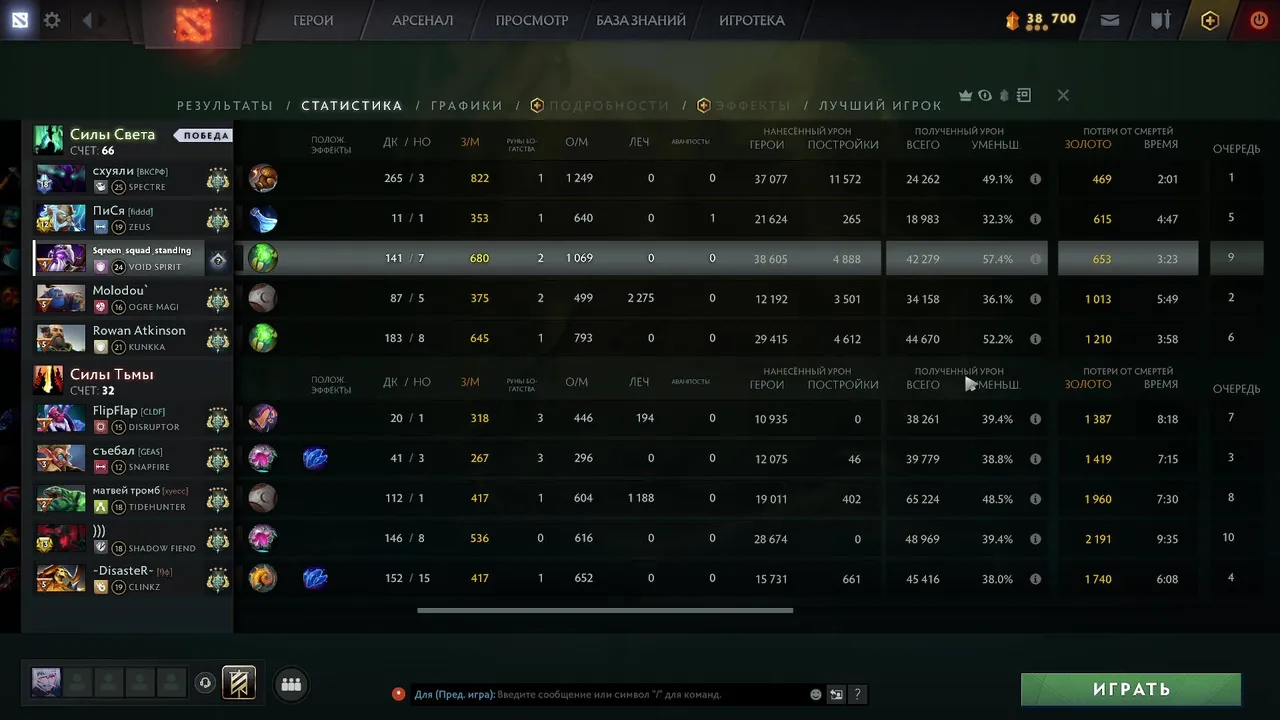Click Void Spirit question-mark medal

(218, 260)
